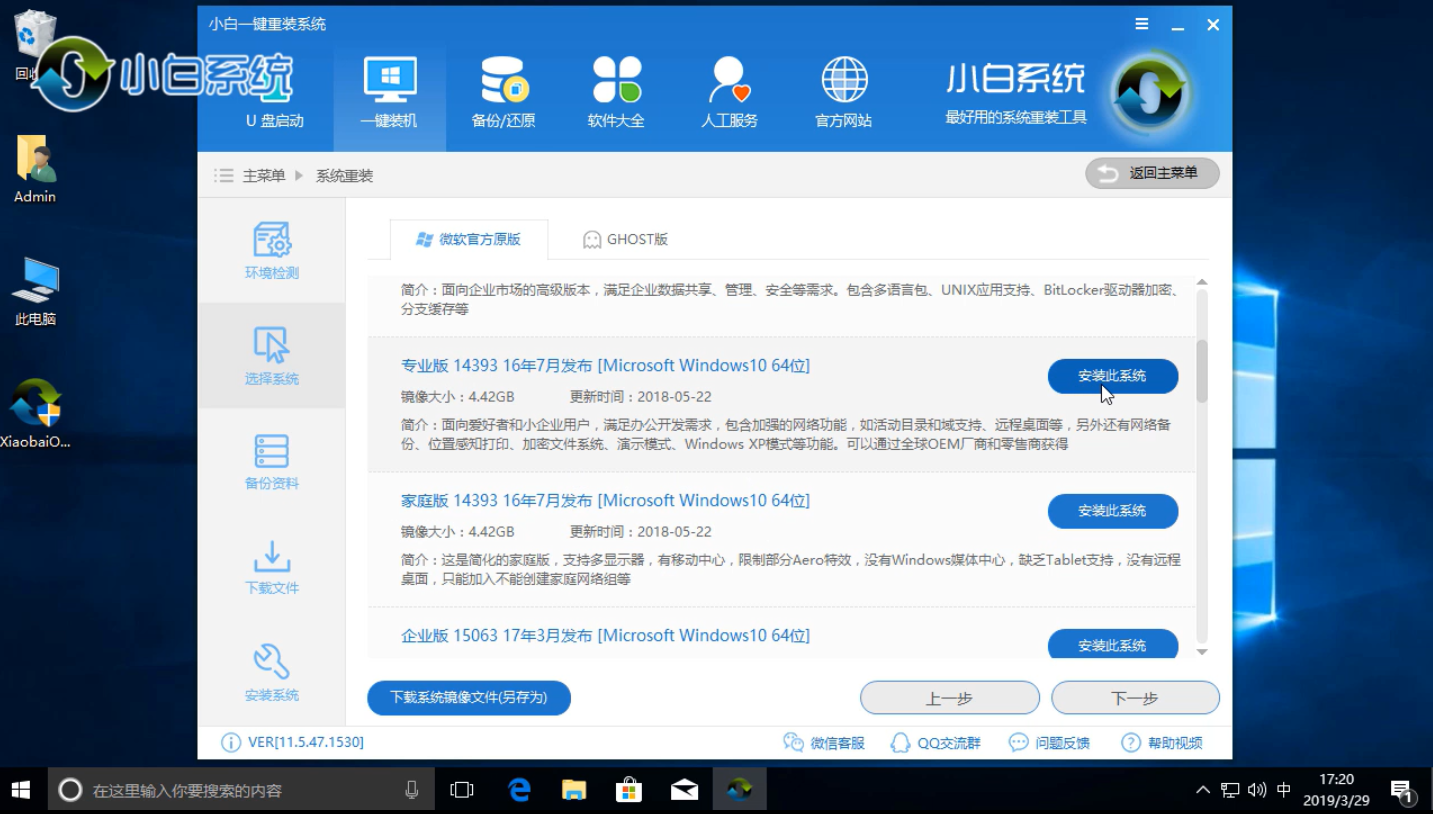
Task: Switch to the GHOST版 tab
Action: click(x=625, y=240)
